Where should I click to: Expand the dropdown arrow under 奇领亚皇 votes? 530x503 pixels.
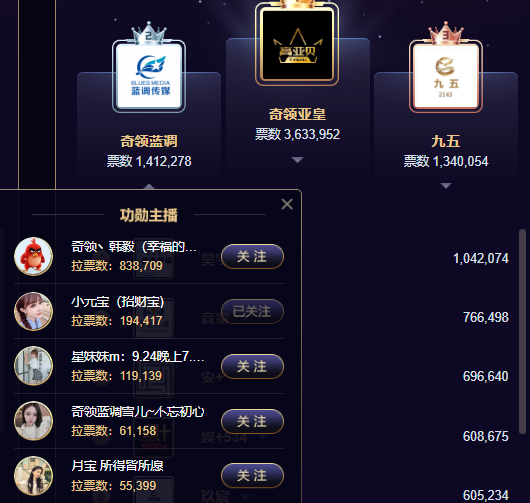click(297, 160)
